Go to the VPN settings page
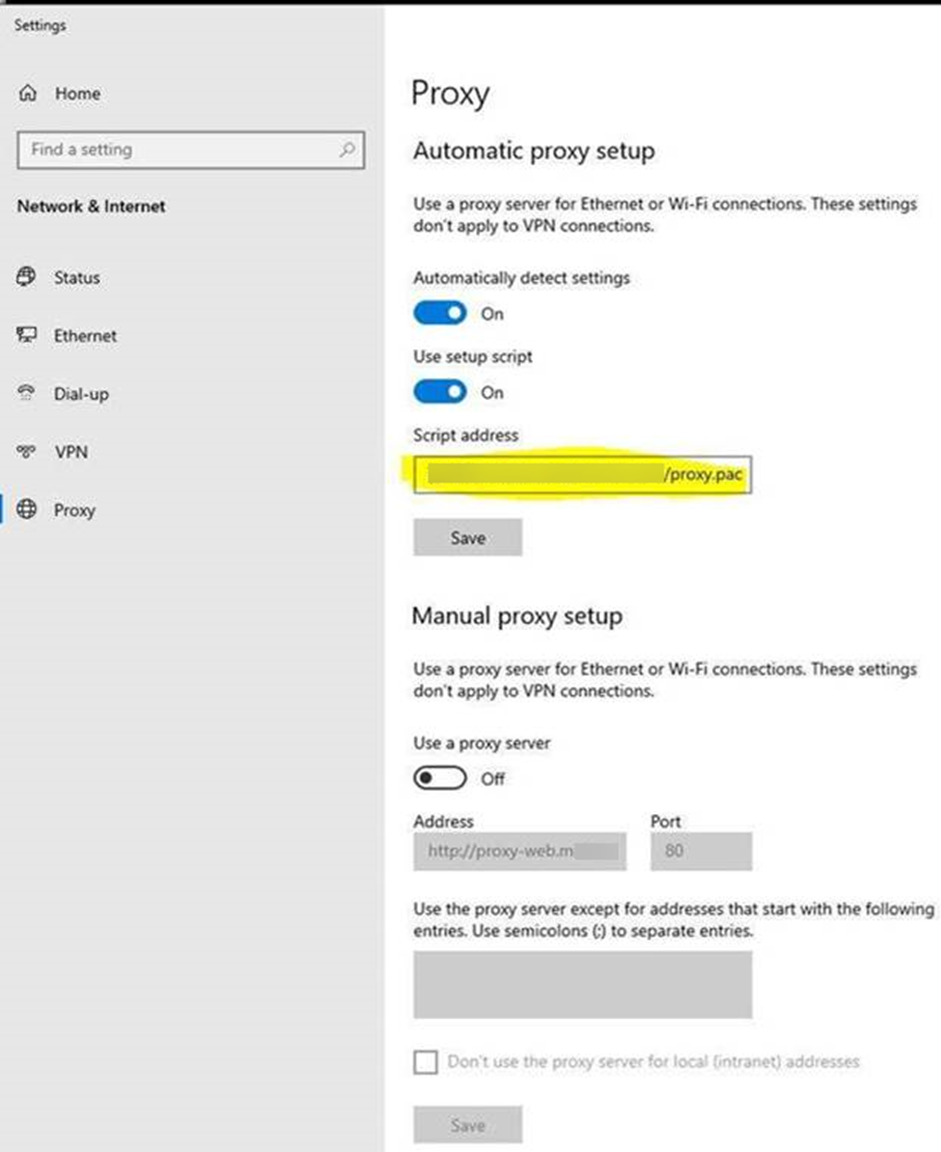The image size is (941, 1152). point(71,452)
